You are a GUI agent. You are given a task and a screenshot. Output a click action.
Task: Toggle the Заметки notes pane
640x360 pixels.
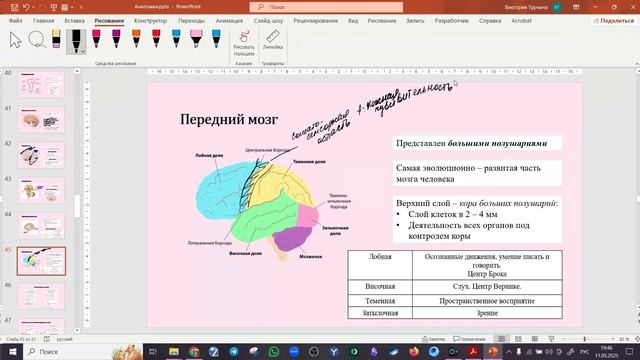tap(433, 339)
